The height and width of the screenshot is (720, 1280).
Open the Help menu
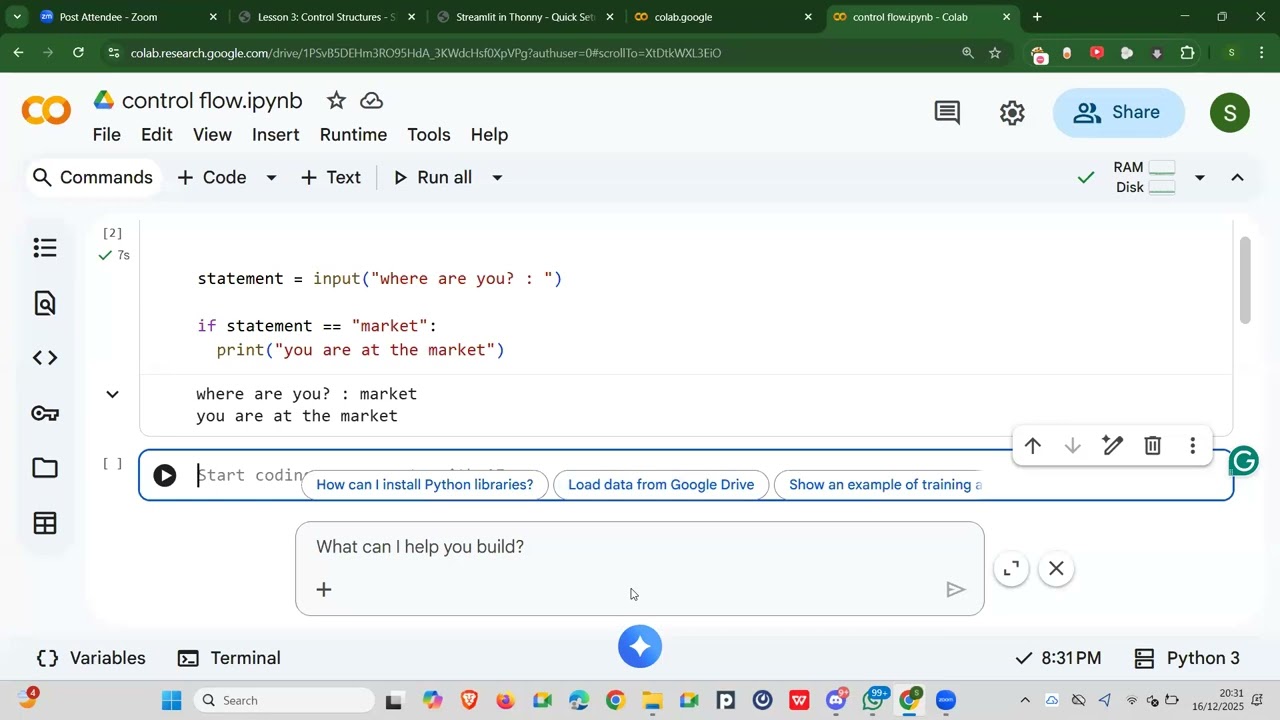(x=490, y=134)
